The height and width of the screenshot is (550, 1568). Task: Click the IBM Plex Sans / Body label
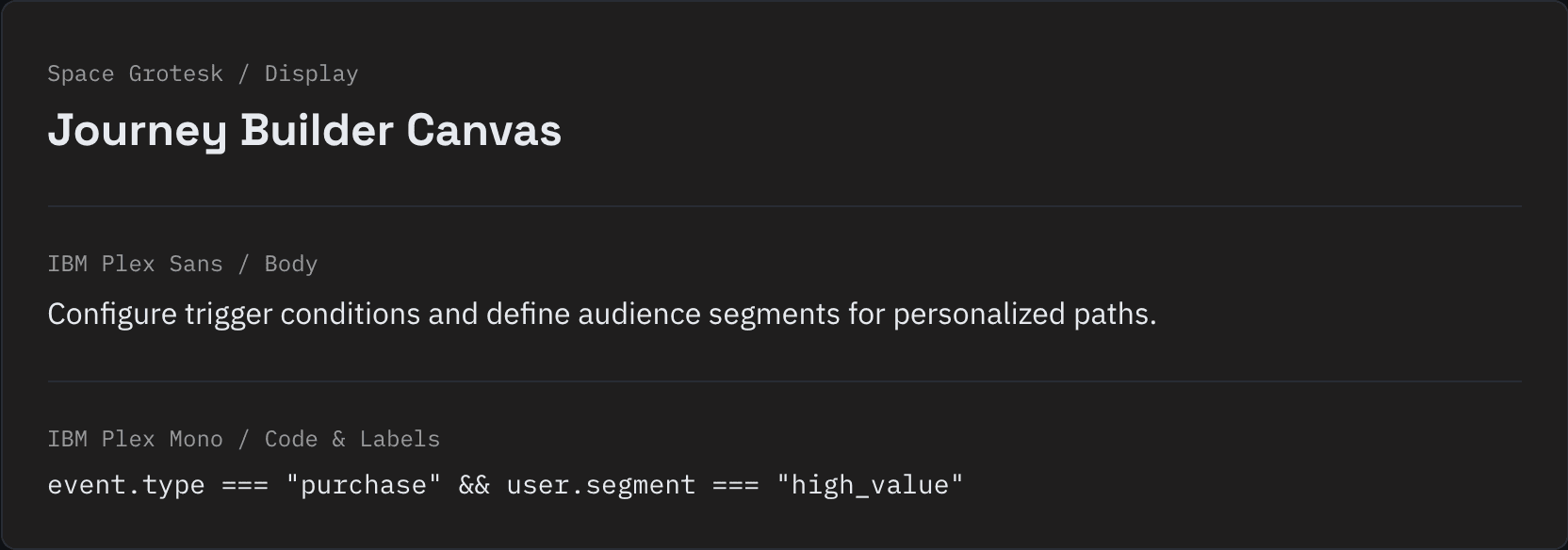point(182,264)
